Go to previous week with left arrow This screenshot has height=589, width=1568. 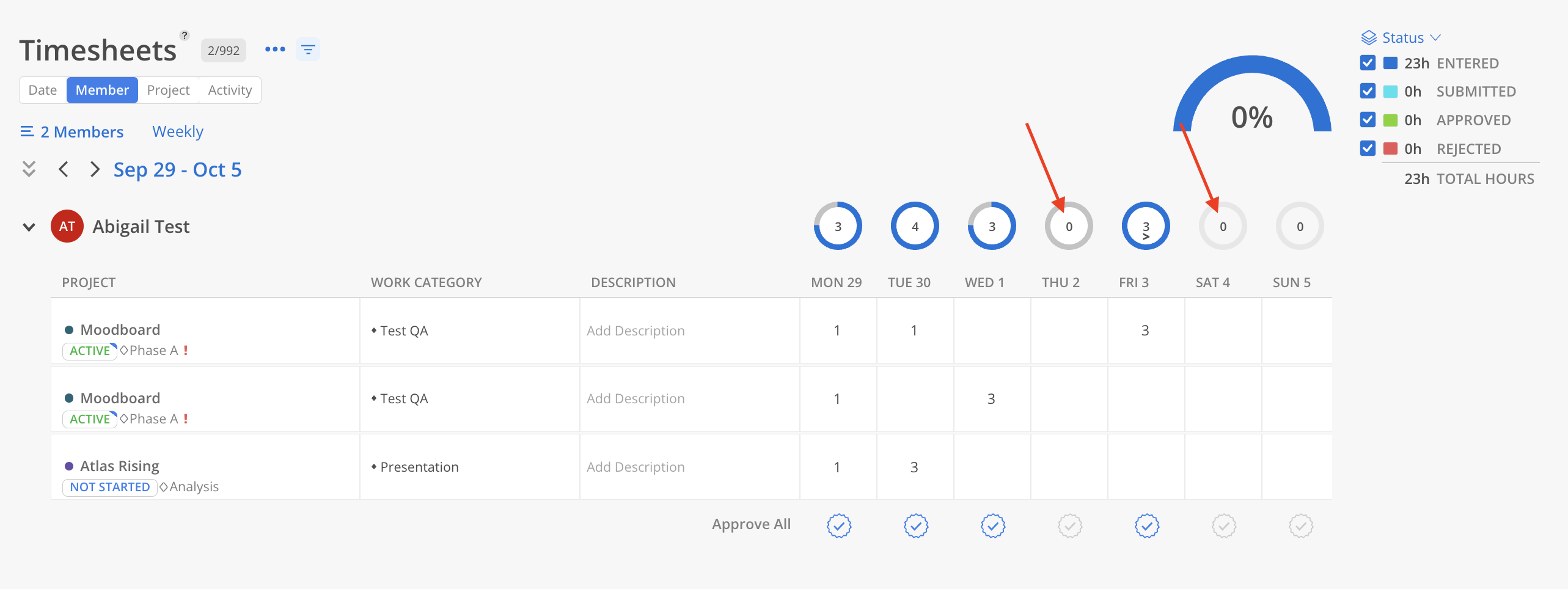(63, 169)
